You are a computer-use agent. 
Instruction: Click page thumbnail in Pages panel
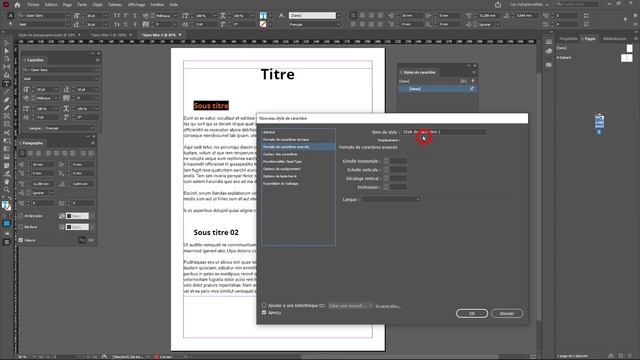coord(599,122)
